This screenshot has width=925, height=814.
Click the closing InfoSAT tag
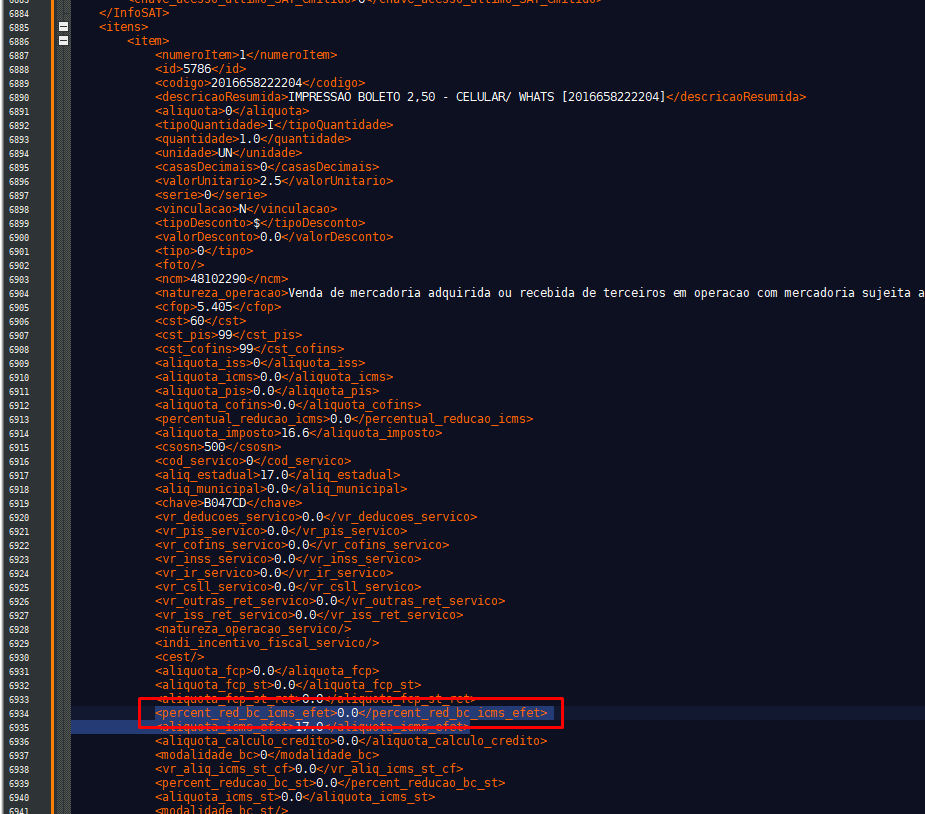click(x=134, y=13)
